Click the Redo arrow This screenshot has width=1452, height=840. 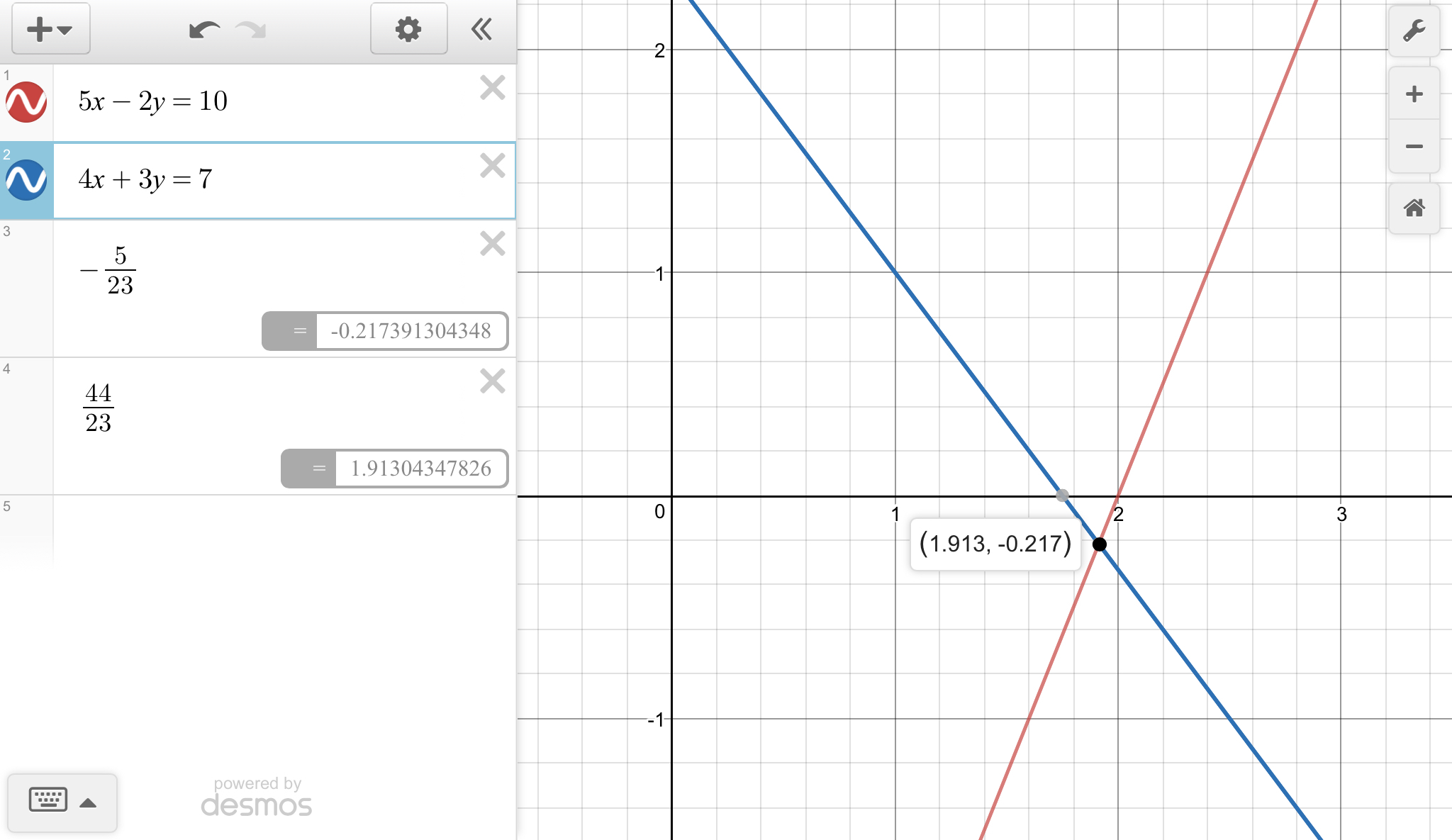pos(251,30)
